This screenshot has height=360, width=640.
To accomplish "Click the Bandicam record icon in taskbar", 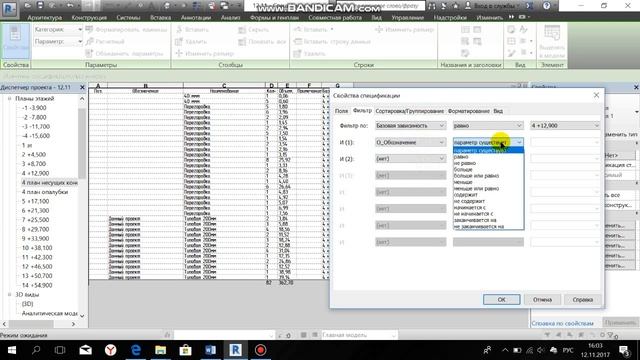I will click(x=260, y=350).
